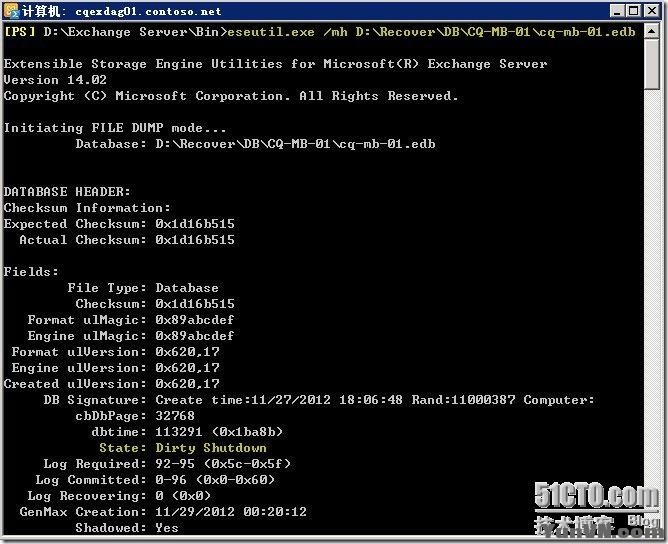Click the console window title bar icon
This screenshot has height=544, width=668.
point(11,10)
